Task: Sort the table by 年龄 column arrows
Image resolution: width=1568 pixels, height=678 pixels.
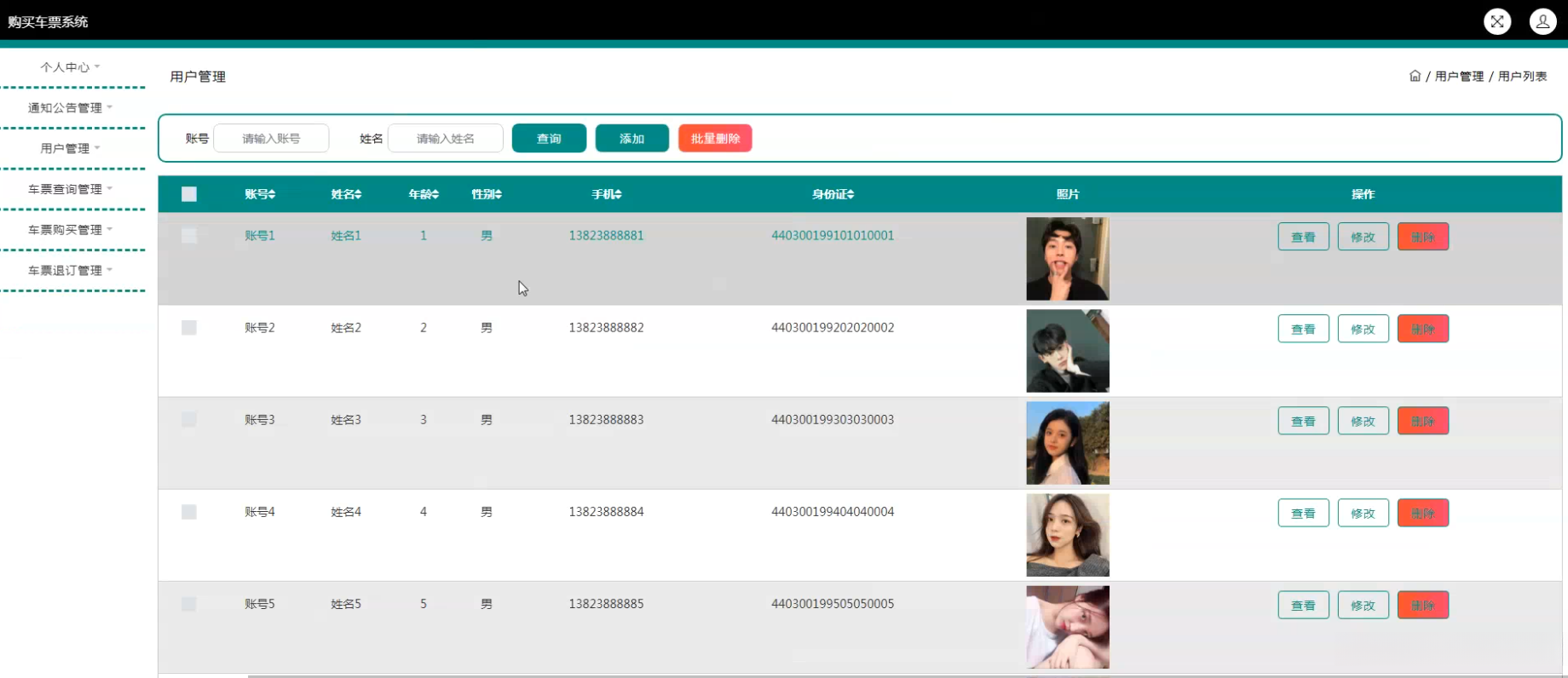Action: (435, 194)
